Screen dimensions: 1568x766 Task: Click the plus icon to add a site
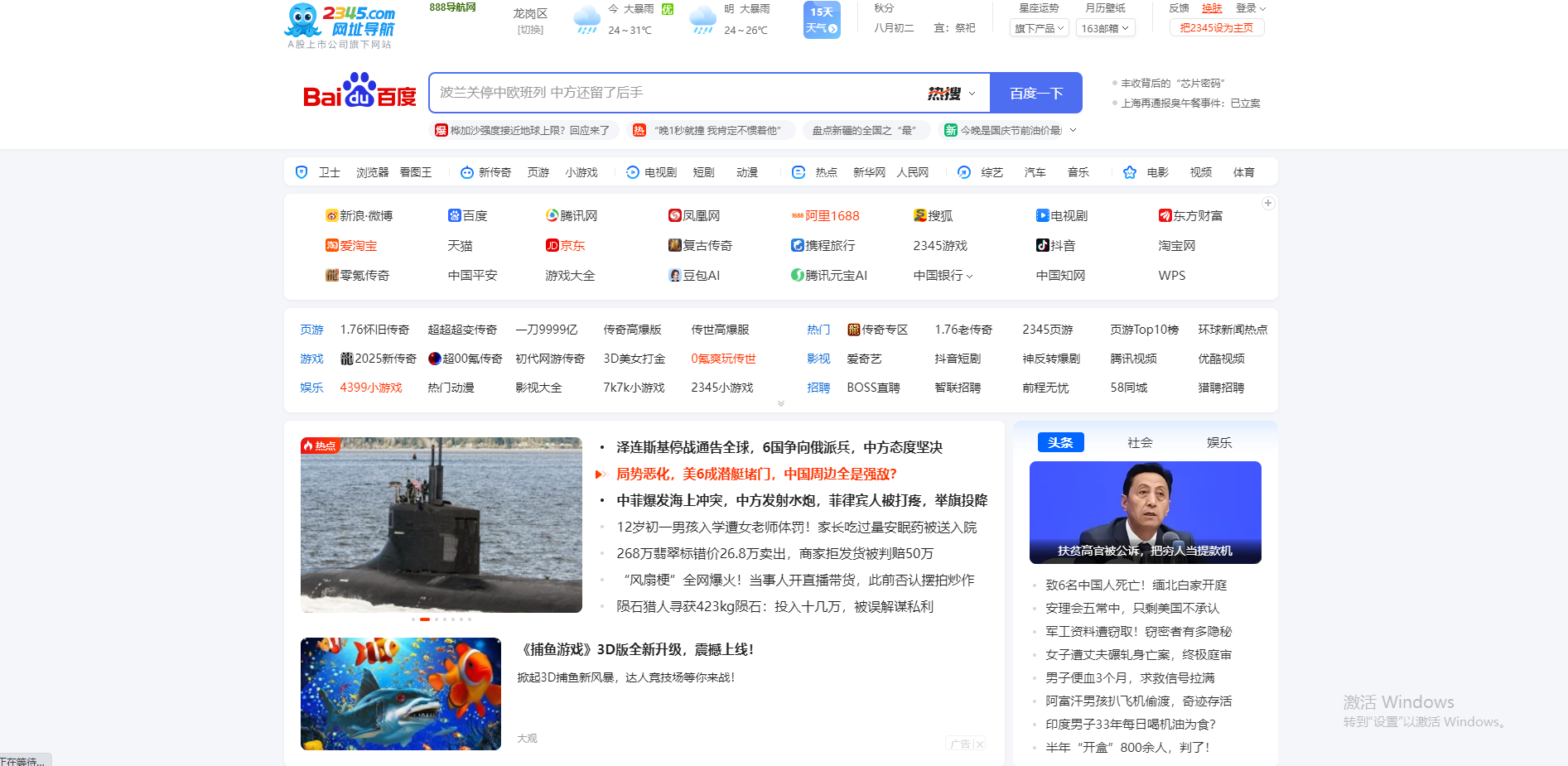[x=1267, y=203]
